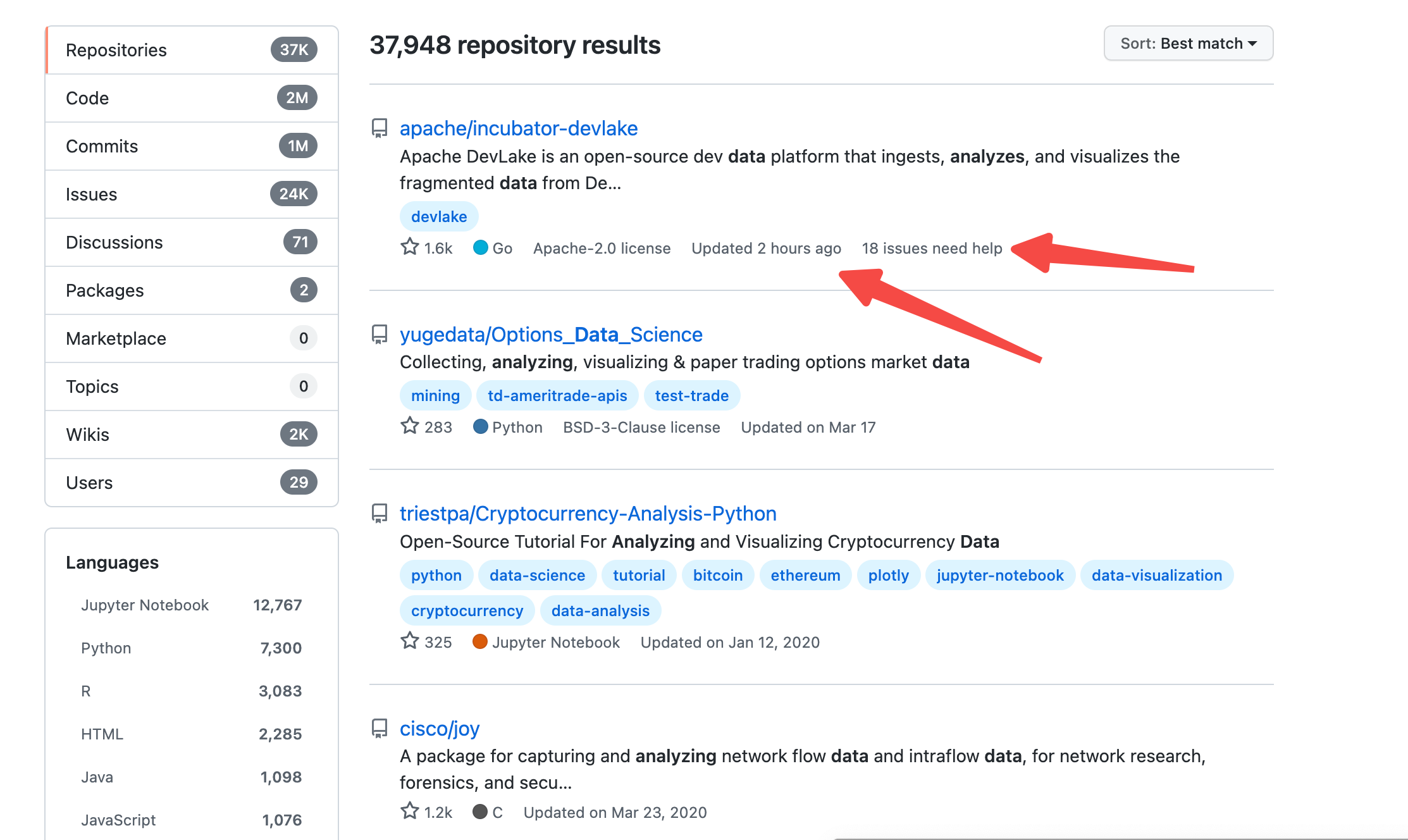The height and width of the screenshot is (840, 1408).
Task: Click the repository icon beside apache/incubator-devlake
Action: 380,128
